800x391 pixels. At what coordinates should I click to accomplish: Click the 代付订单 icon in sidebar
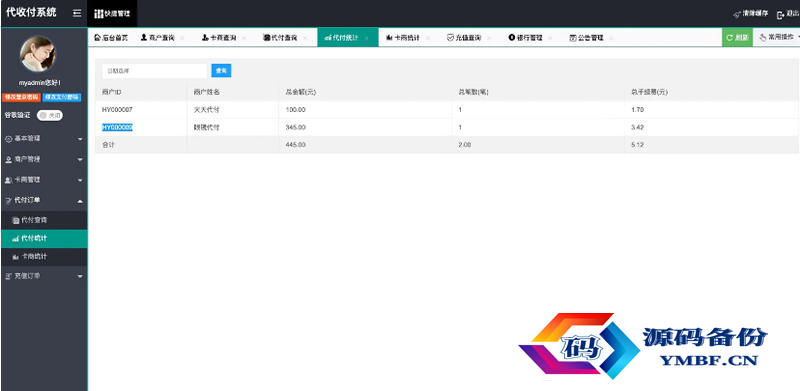(8, 201)
